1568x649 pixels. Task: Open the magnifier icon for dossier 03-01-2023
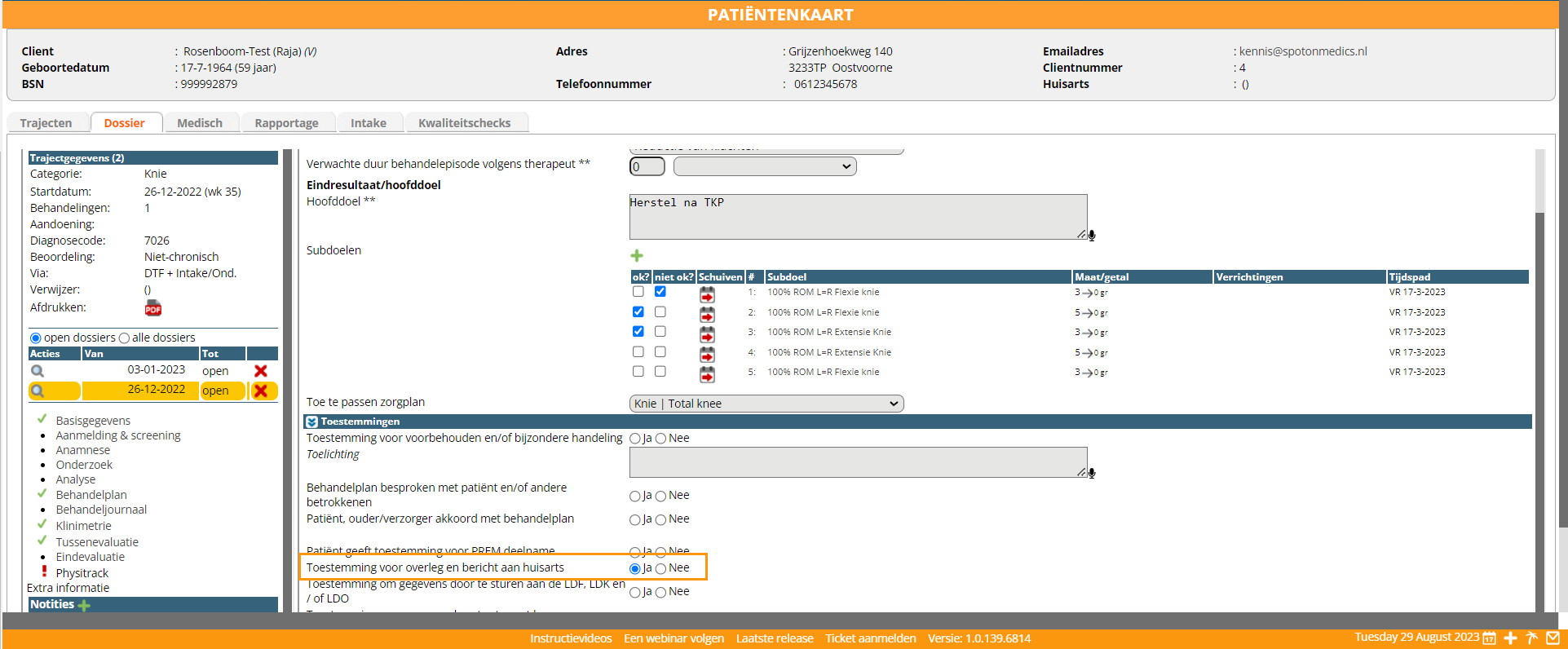(x=38, y=371)
